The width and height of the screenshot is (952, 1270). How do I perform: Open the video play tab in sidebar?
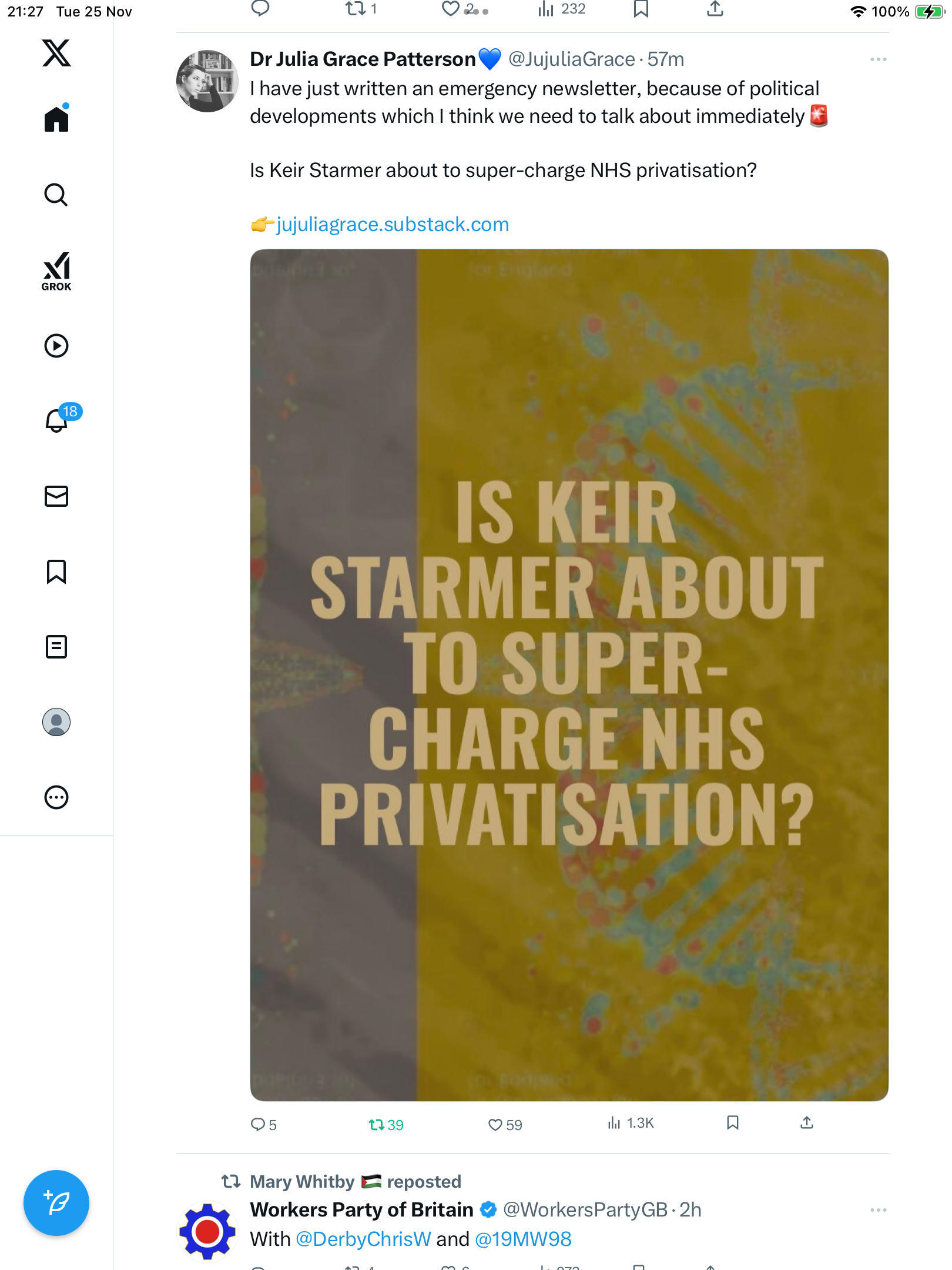coord(56,346)
